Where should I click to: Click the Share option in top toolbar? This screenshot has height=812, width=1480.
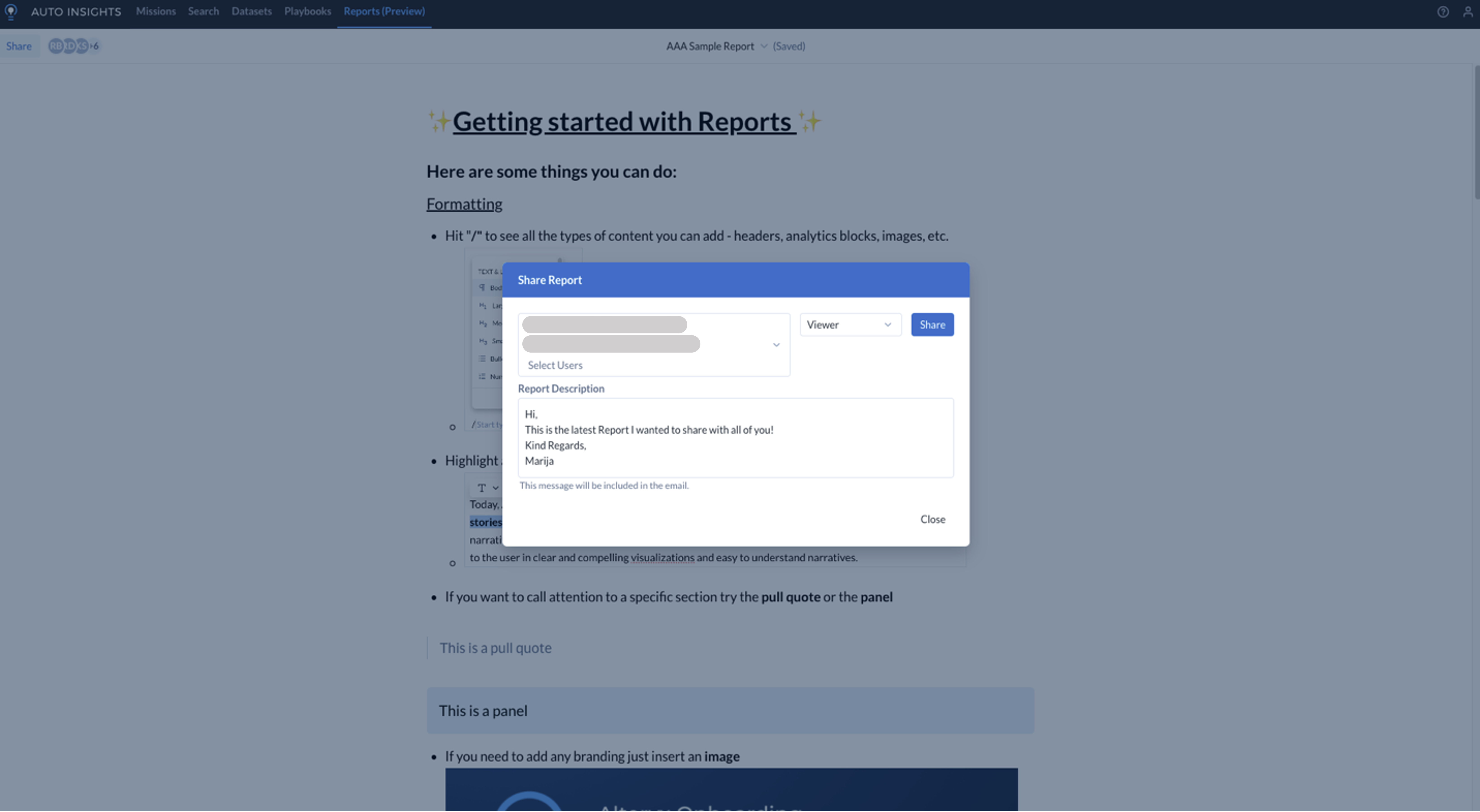19,46
